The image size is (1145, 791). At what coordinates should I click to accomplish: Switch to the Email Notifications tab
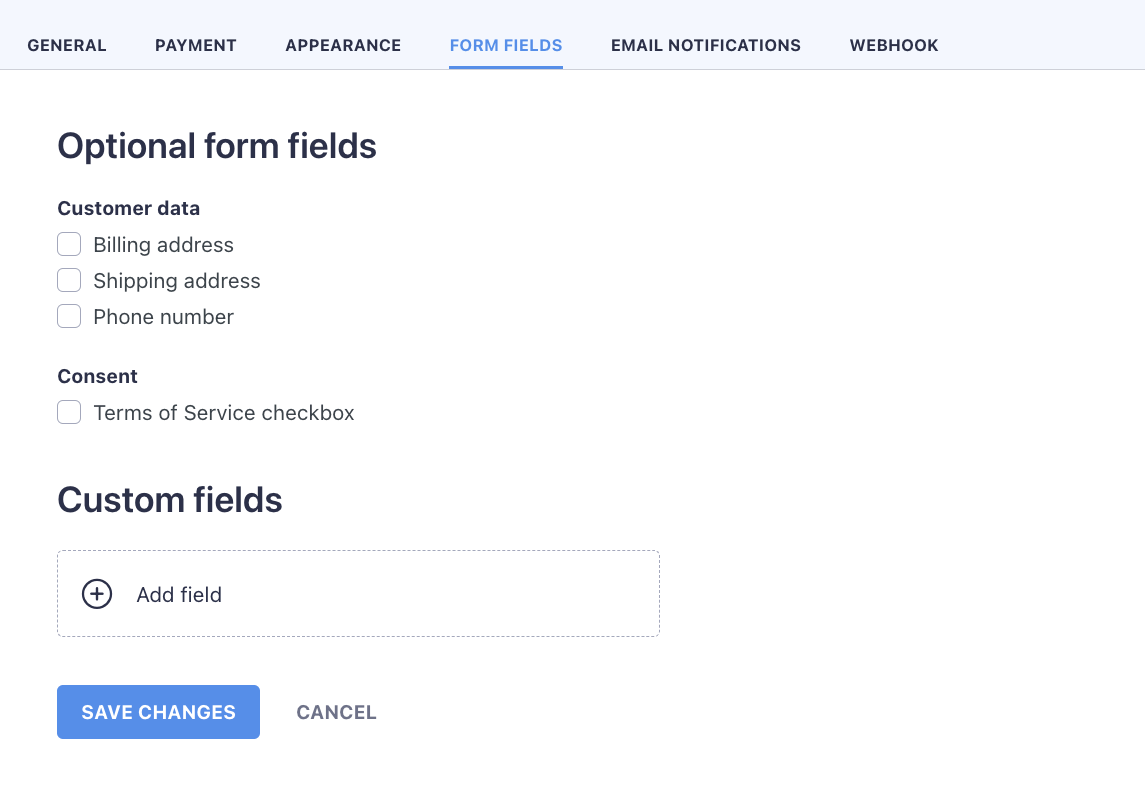point(706,45)
